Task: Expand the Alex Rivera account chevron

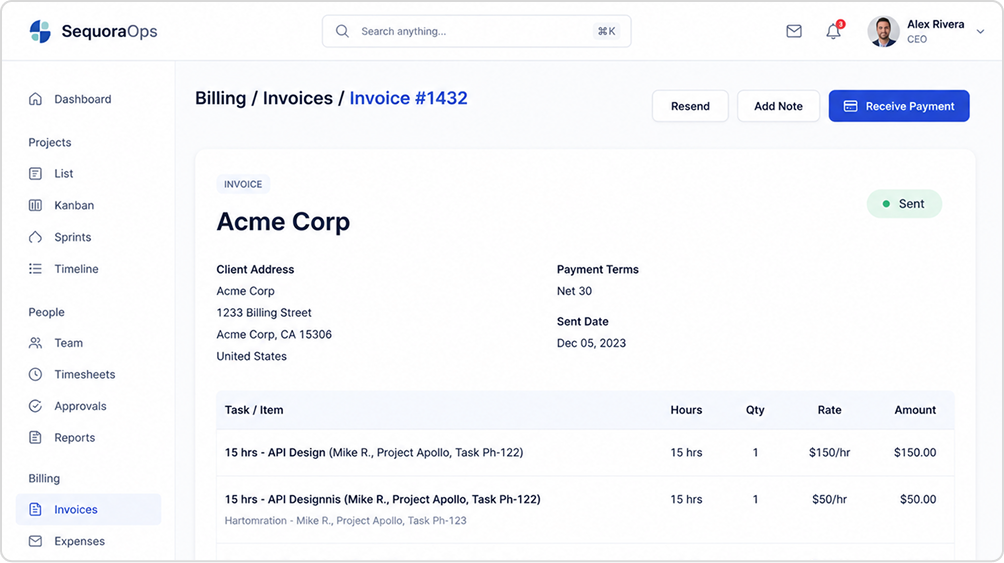Action: pyautogui.click(x=980, y=31)
